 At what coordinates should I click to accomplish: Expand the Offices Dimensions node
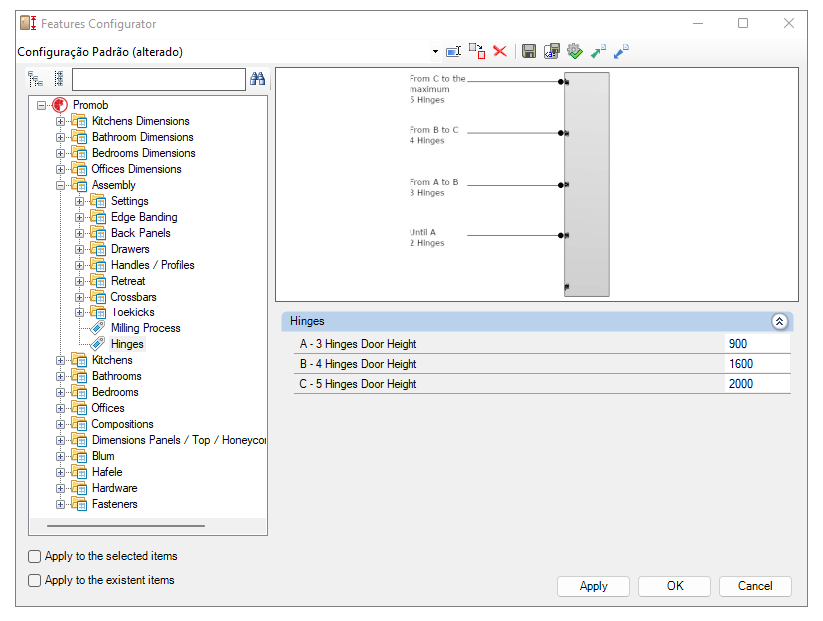60,170
